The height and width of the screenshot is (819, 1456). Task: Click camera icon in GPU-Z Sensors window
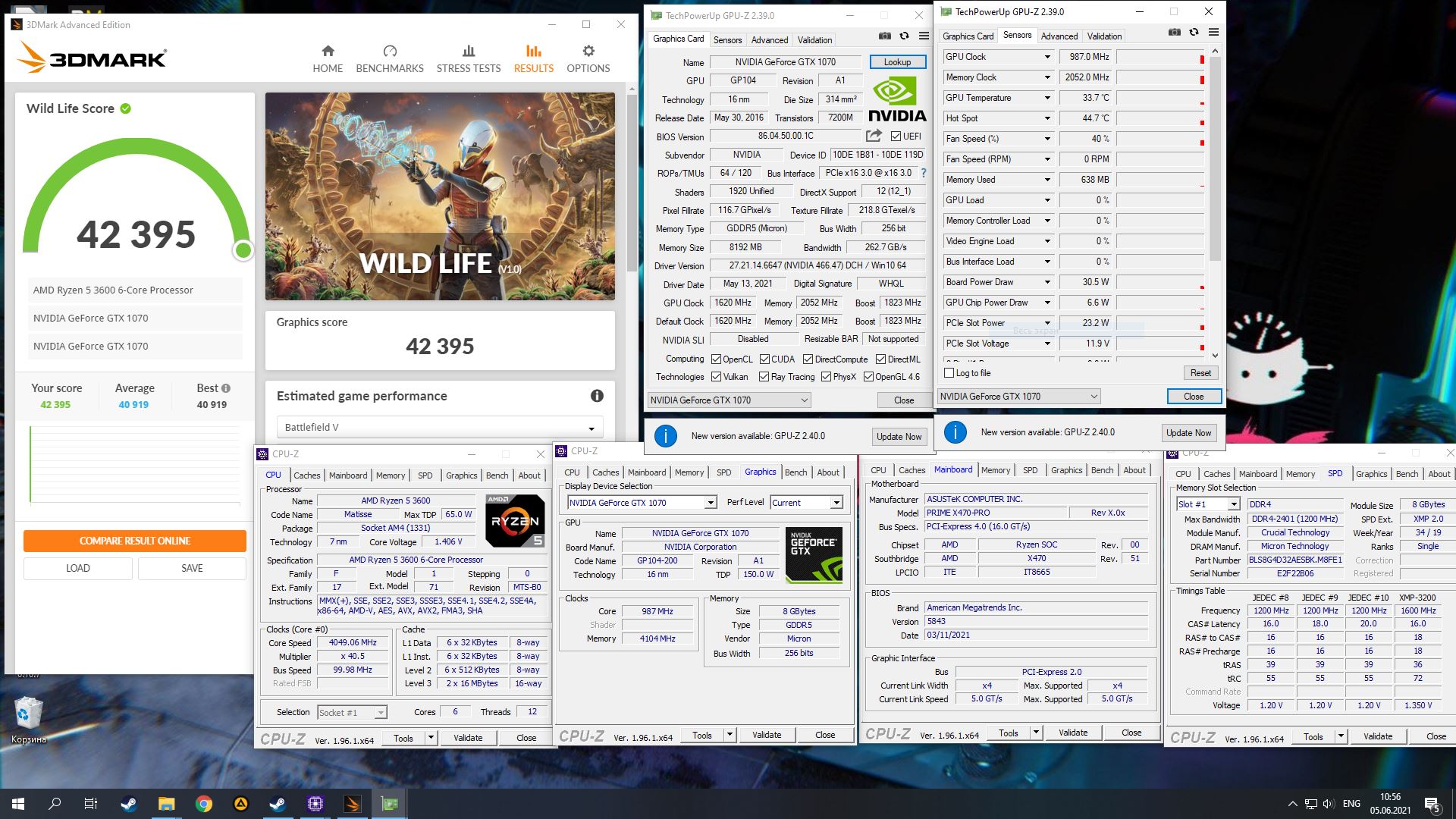1175,33
